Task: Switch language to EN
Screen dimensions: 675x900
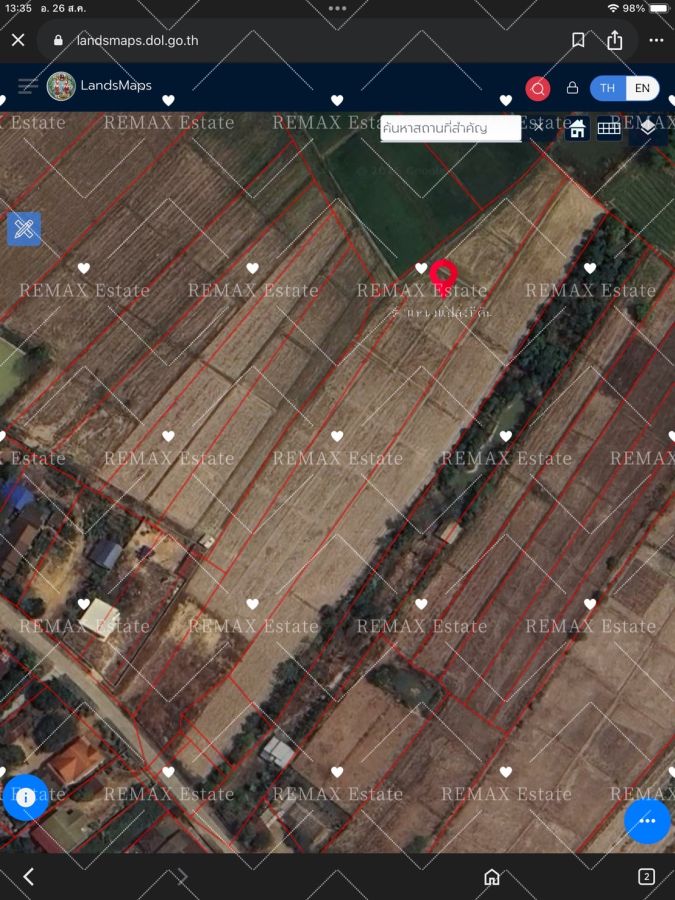Action: tap(642, 88)
